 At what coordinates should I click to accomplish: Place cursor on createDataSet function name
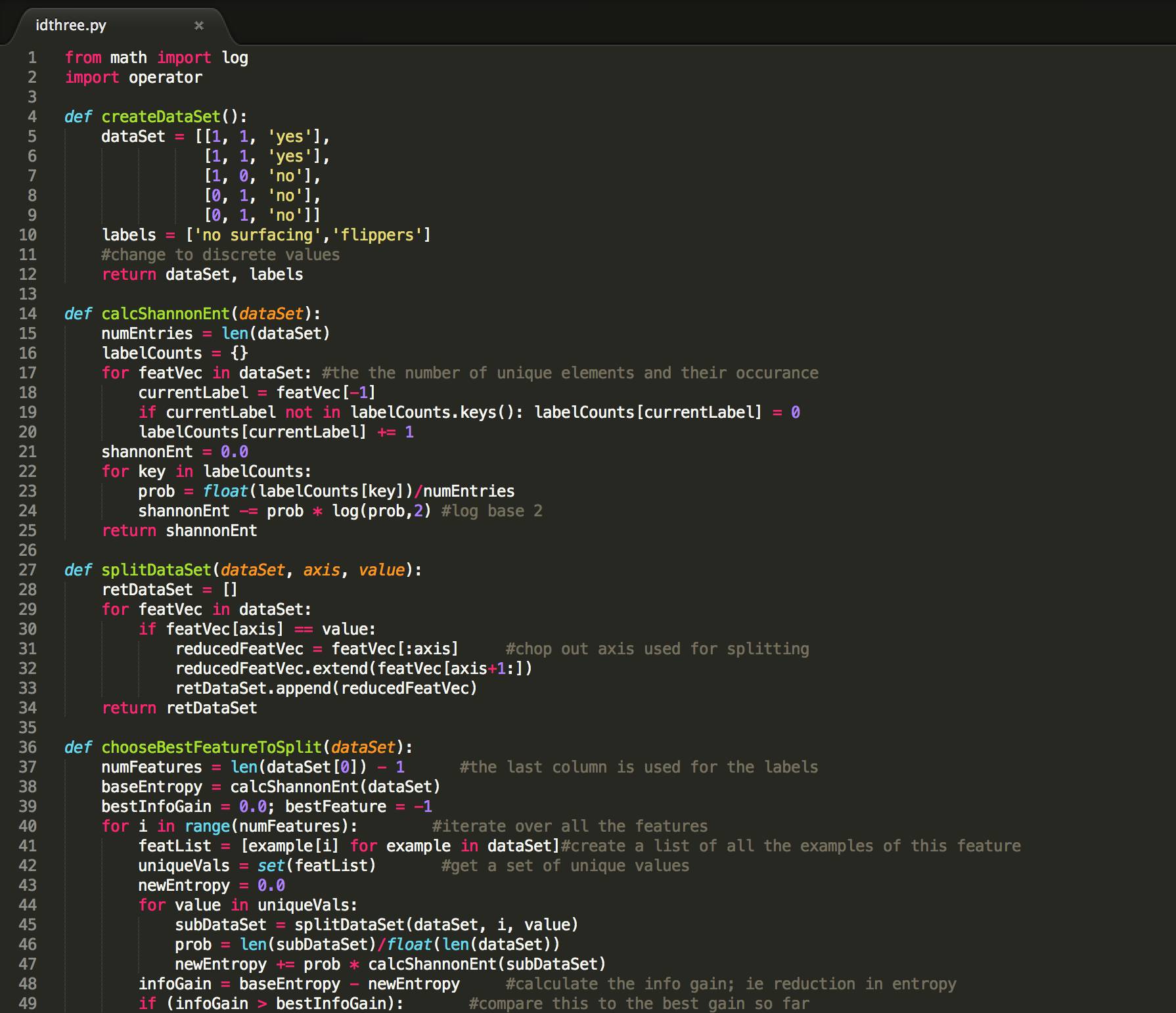click(161, 117)
